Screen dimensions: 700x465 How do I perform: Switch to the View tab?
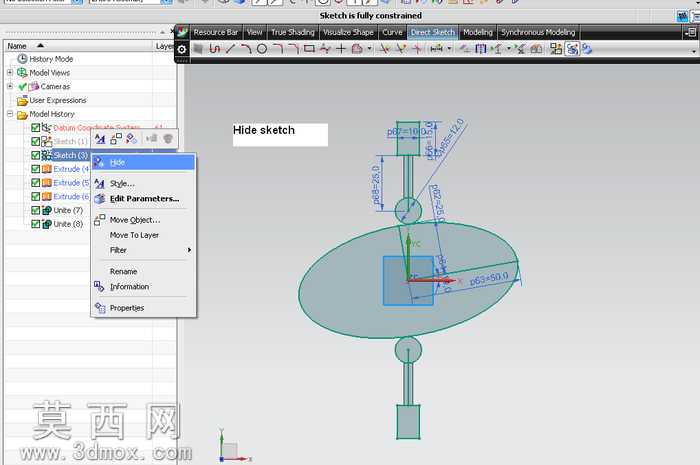(254, 32)
